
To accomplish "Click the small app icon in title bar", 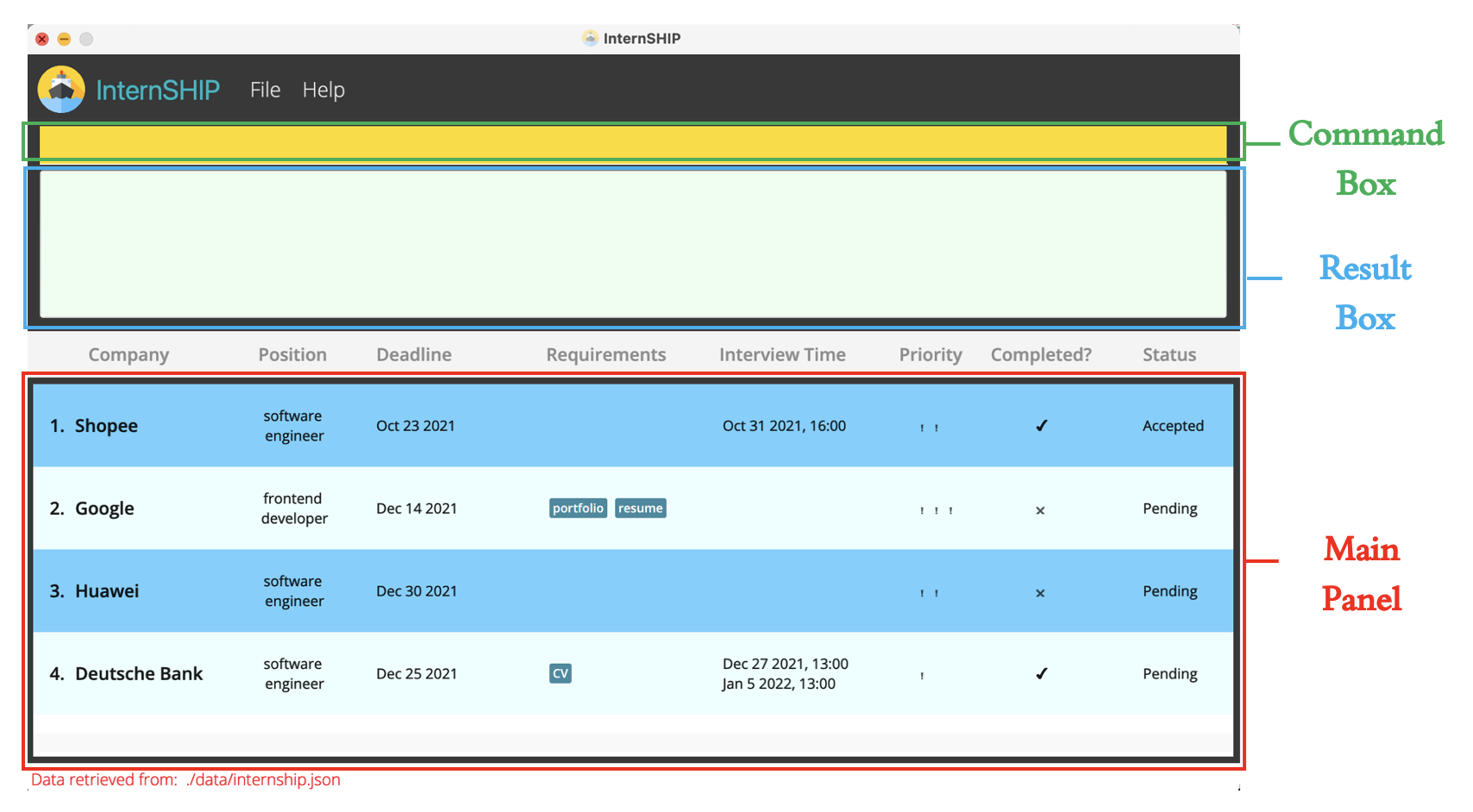I will pos(590,38).
